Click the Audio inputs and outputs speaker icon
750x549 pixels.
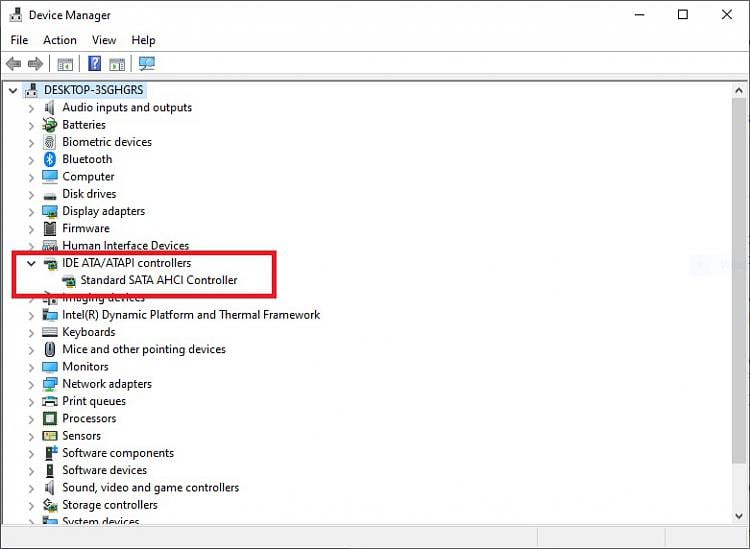(x=49, y=108)
